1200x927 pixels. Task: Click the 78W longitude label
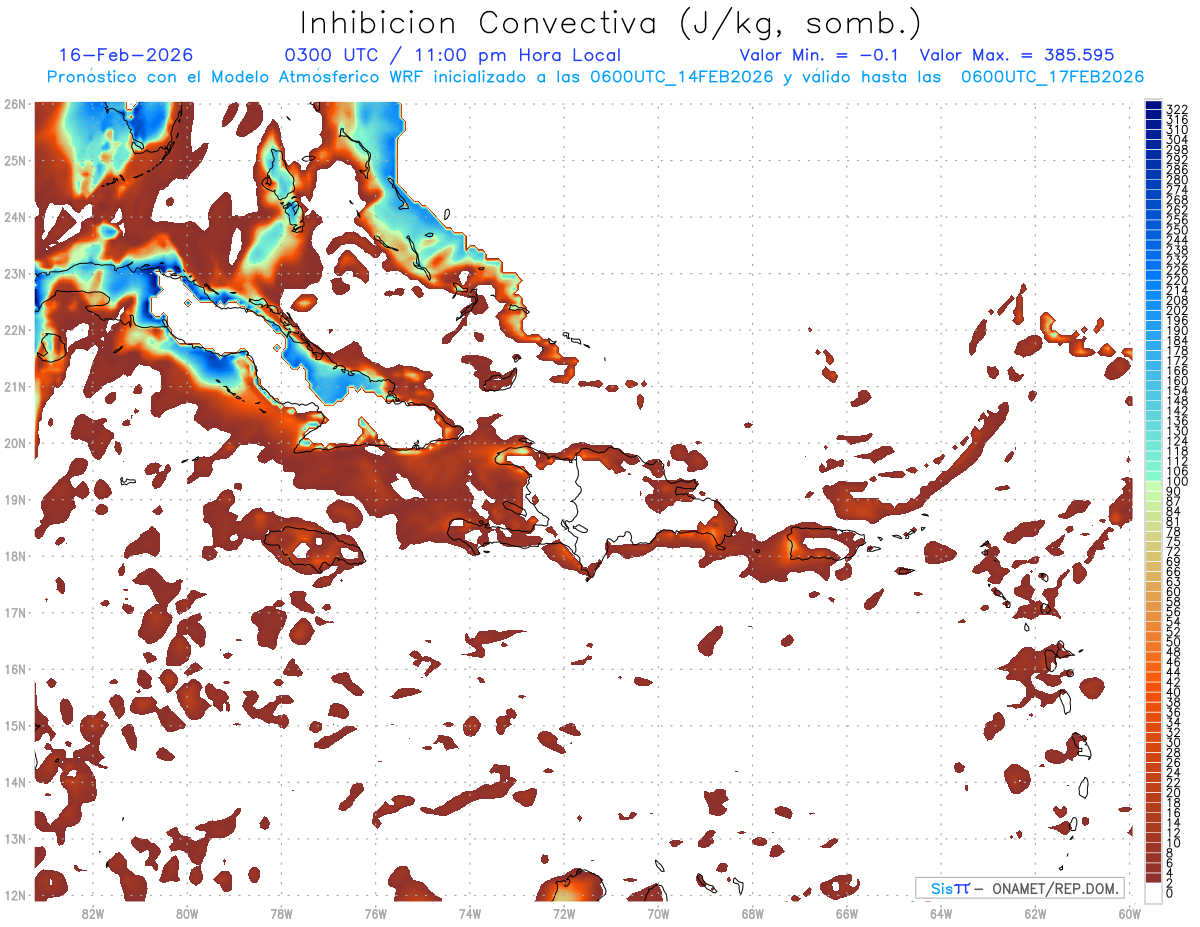point(281,913)
